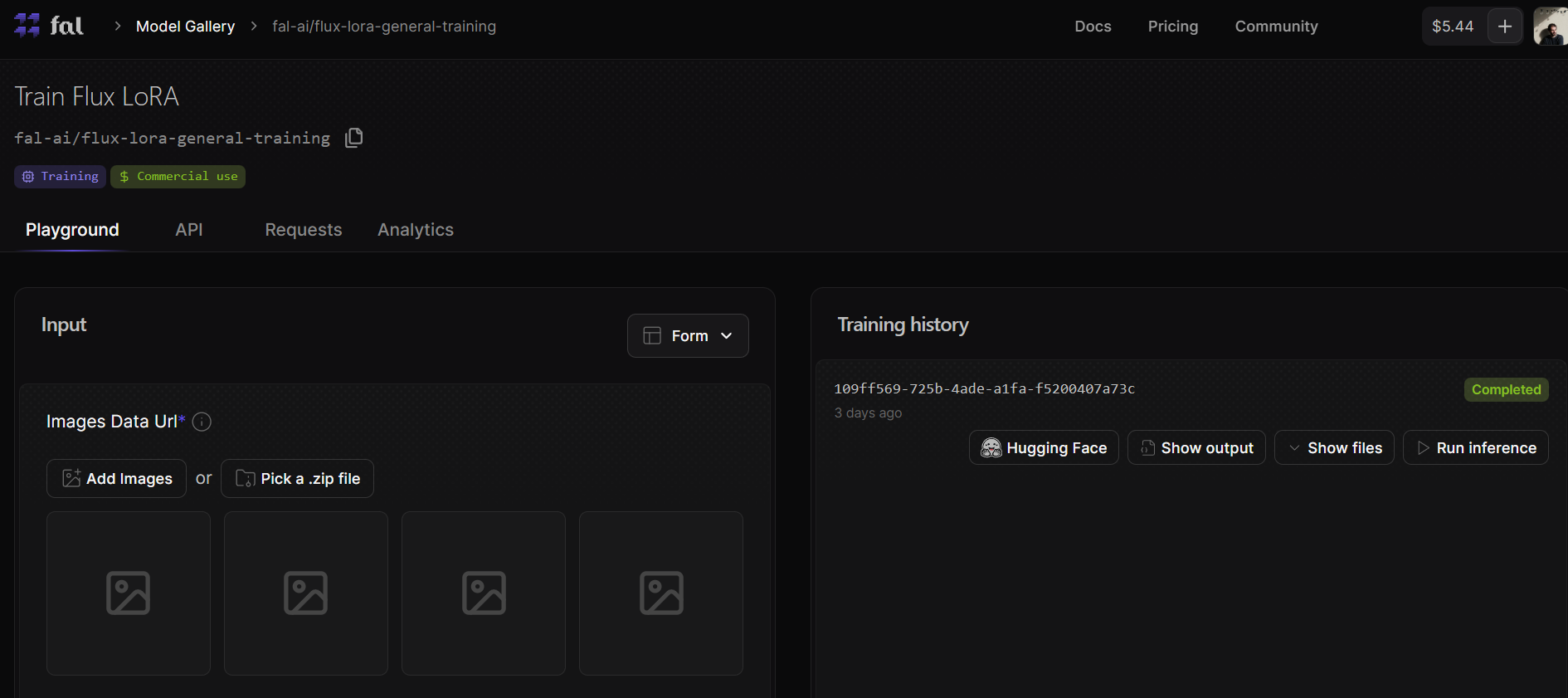Open the Analytics tab
1568x698 pixels.
(x=416, y=230)
